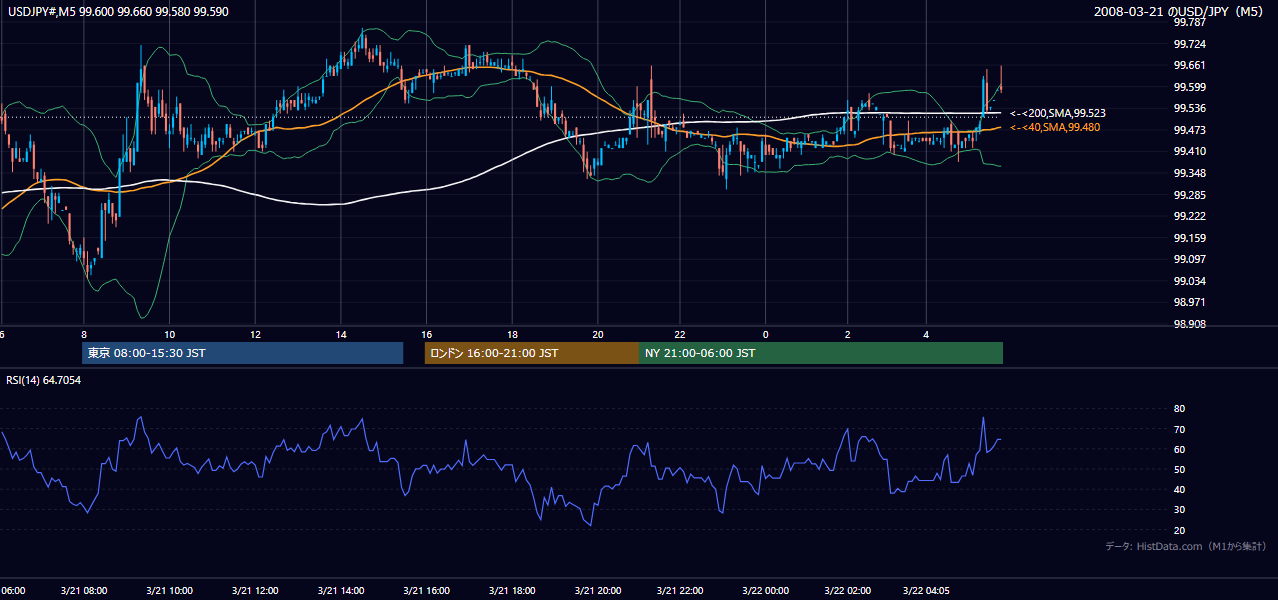Click price axis label 99.222
Viewport: 1278px width, 600px height.
click(x=1191, y=216)
